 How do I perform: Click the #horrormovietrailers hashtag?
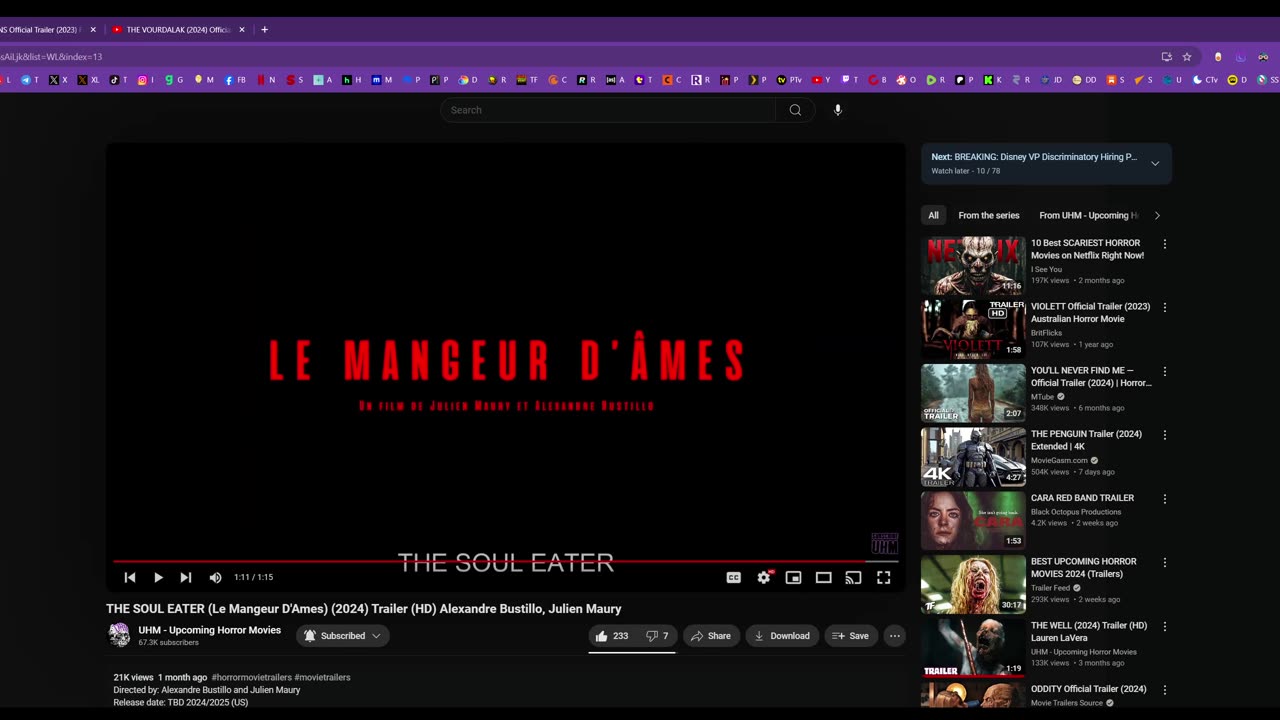point(251,677)
